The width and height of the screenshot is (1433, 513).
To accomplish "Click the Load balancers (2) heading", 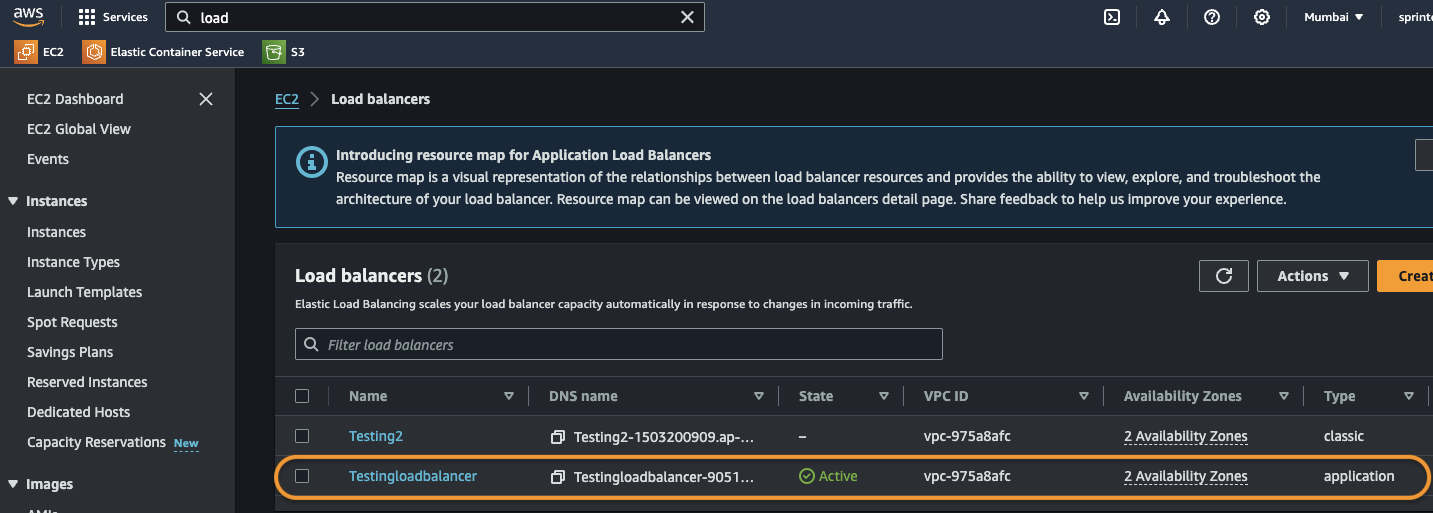I will pyautogui.click(x=372, y=275).
